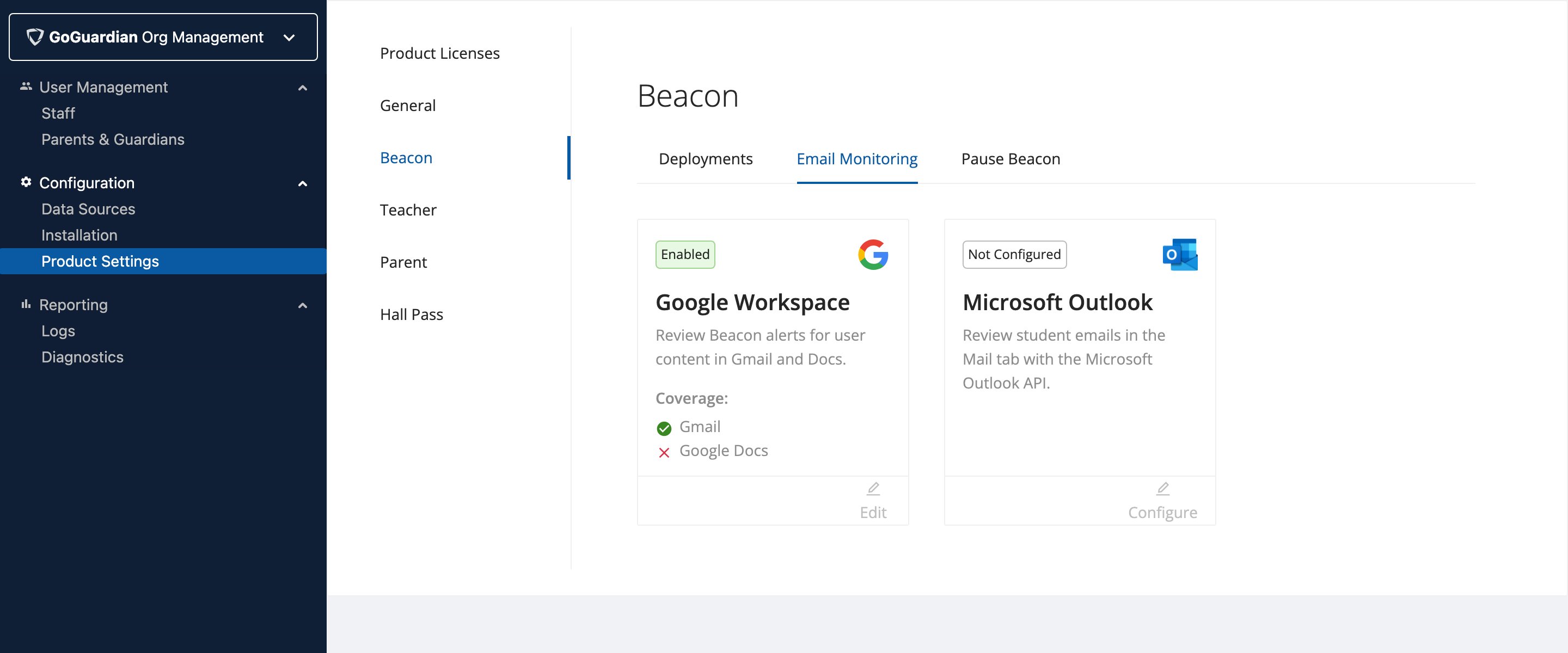Click Configure on Microsoft Outlook card
This screenshot has height=653, width=1568.
point(1162,513)
